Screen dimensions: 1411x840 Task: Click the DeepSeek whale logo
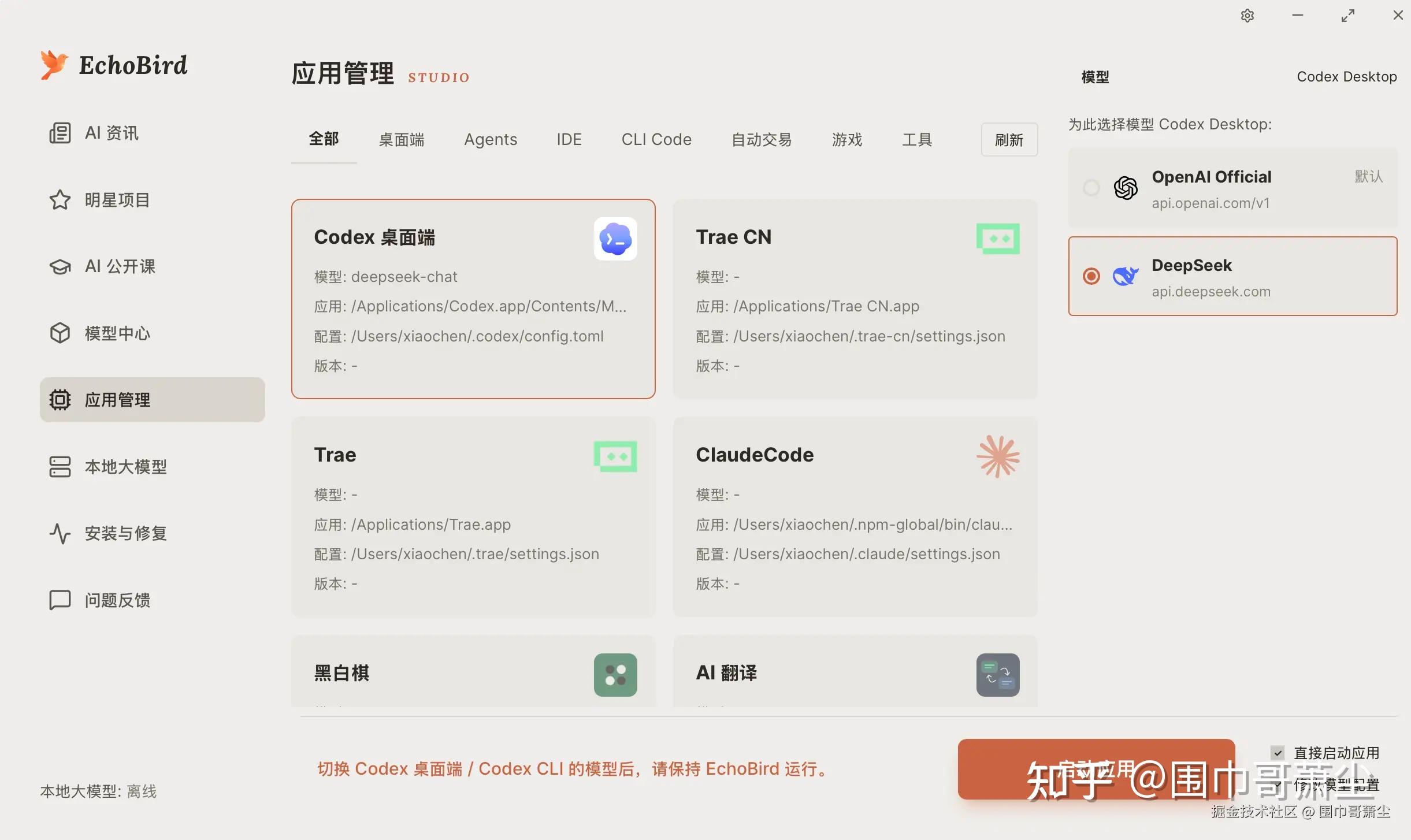(1126, 276)
